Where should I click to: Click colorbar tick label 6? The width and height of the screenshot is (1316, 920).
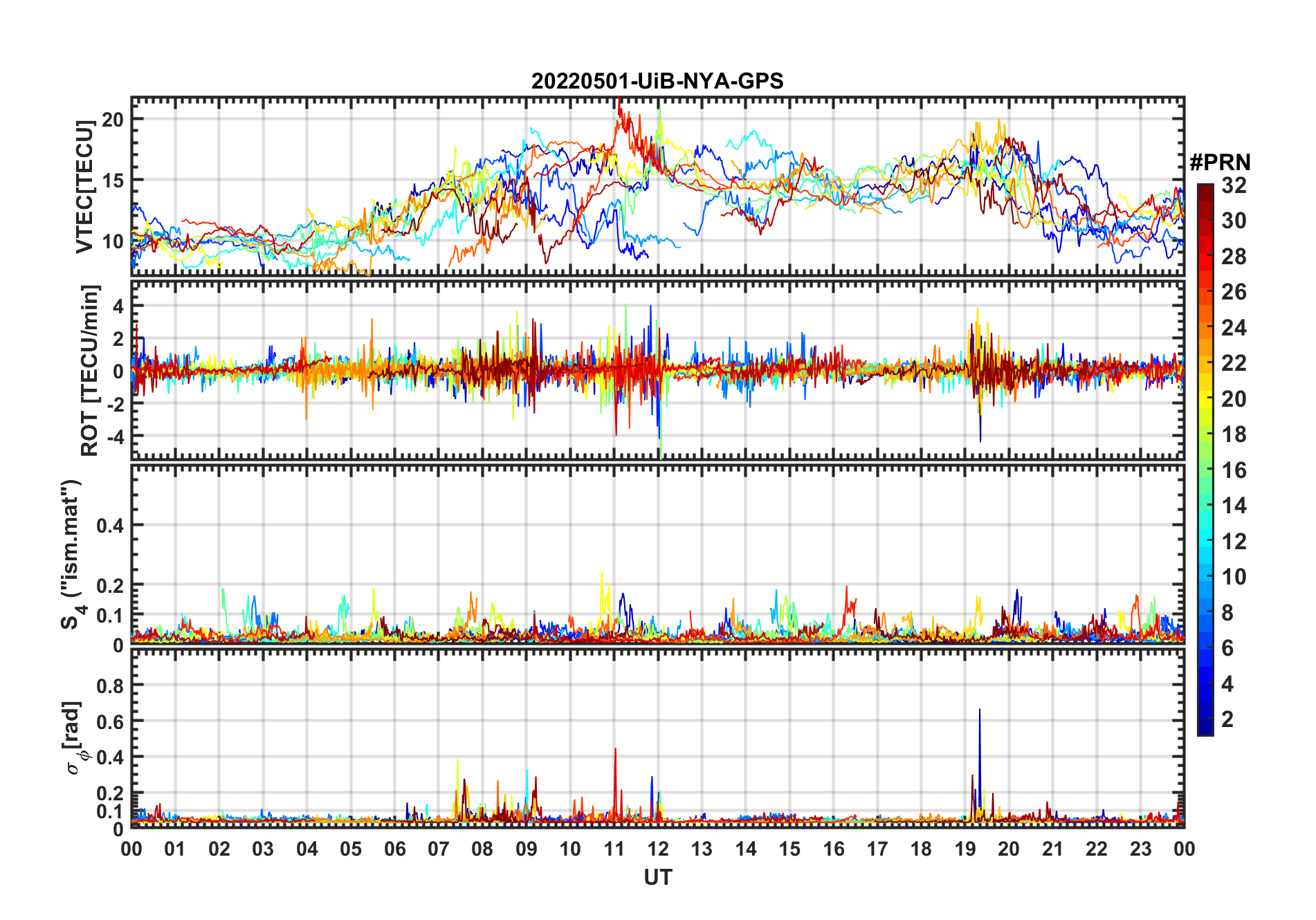click(1227, 648)
